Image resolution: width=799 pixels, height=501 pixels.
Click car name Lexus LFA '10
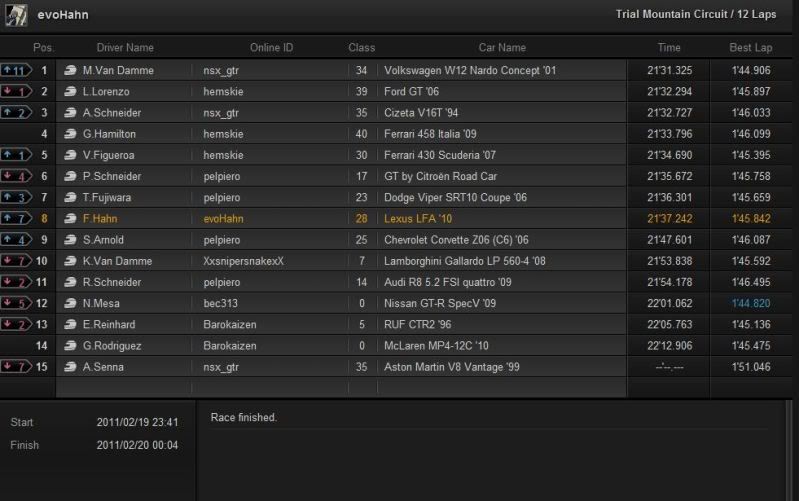point(418,219)
